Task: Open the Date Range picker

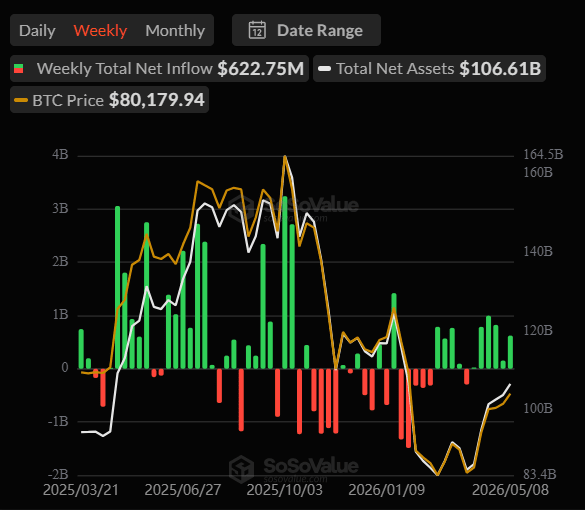Action: coord(306,30)
